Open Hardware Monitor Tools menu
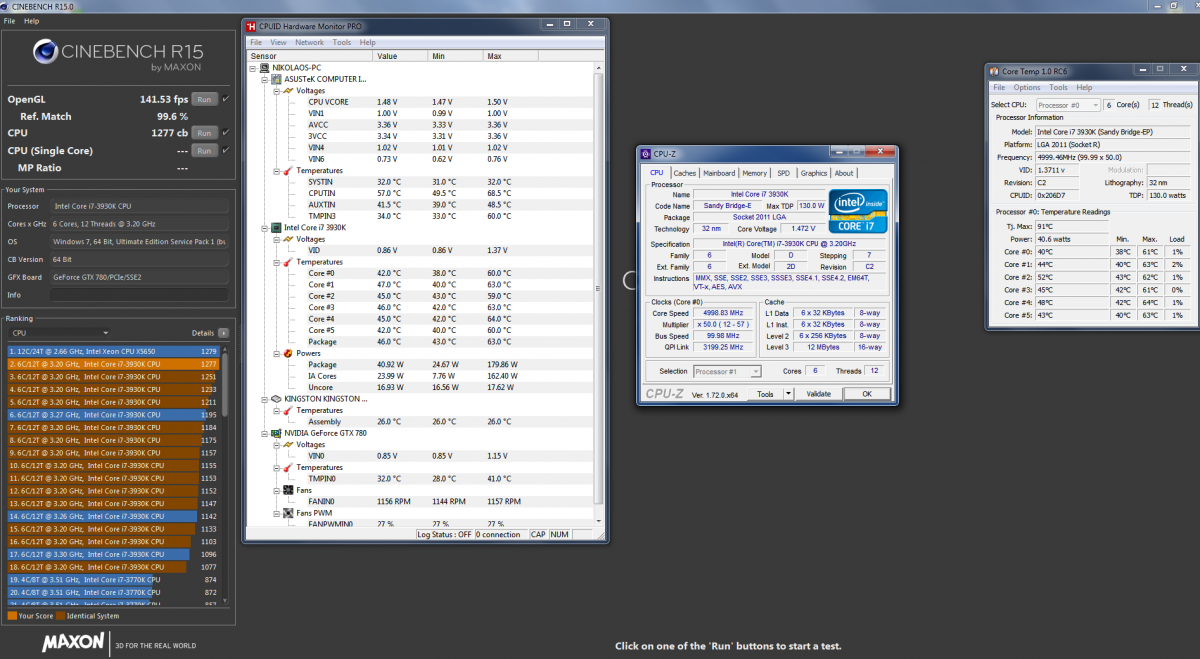The height and width of the screenshot is (659, 1200). 342,42
